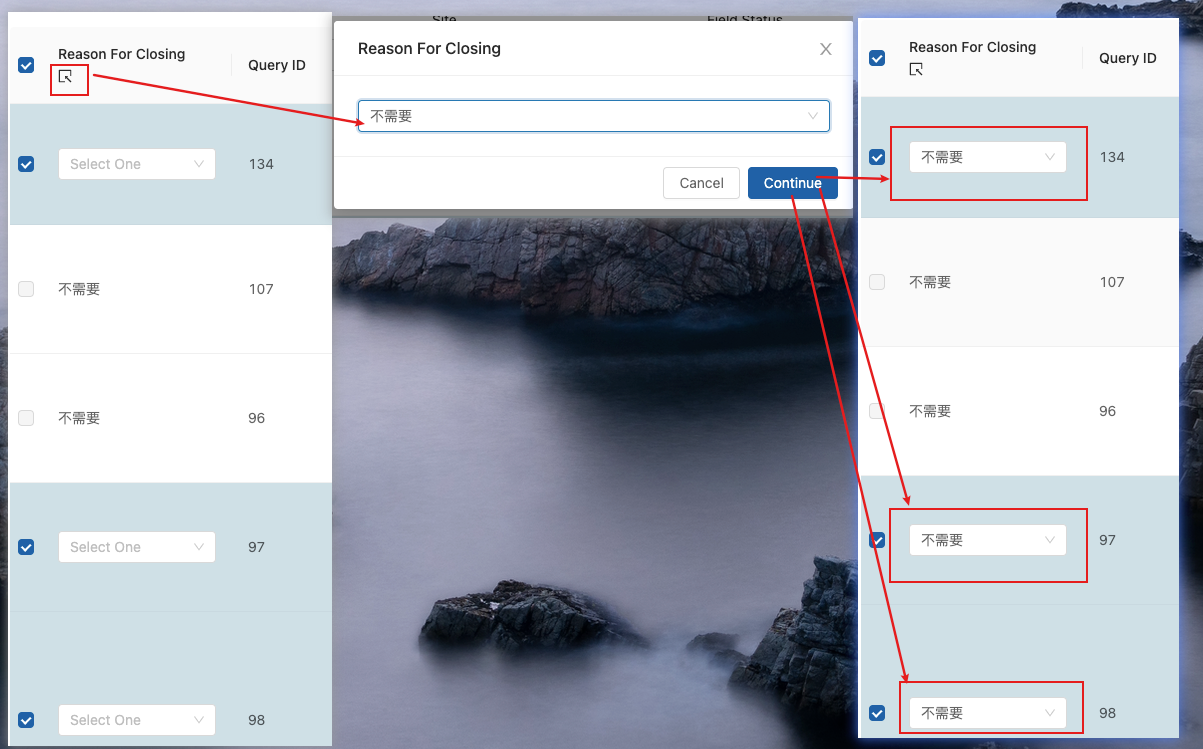Click Query ID 107 cell in right table
The height and width of the screenshot is (749, 1203).
coord(1112,282)
